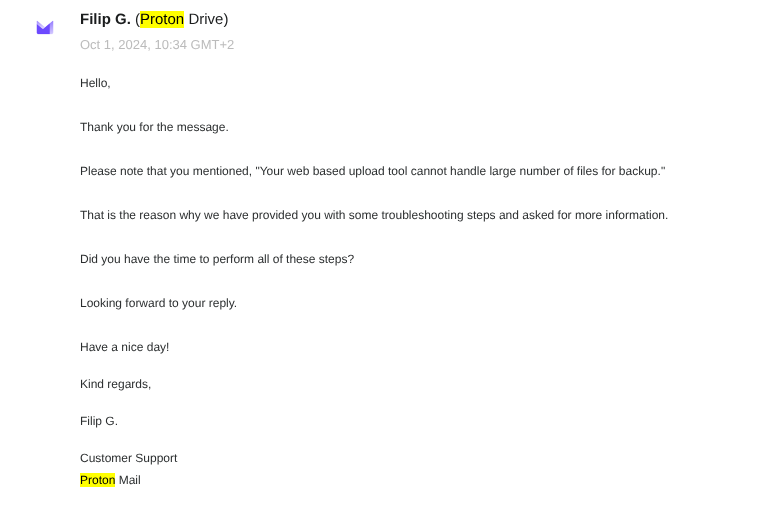Click the Hello greeting line

click(95, 83)
